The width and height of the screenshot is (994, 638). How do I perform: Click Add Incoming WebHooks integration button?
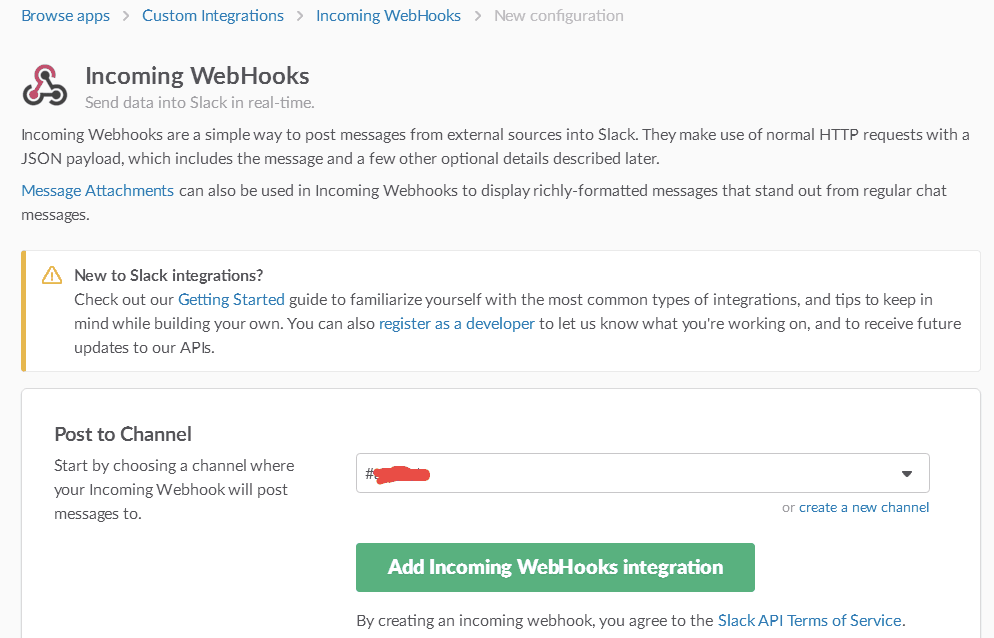point(555,568)
